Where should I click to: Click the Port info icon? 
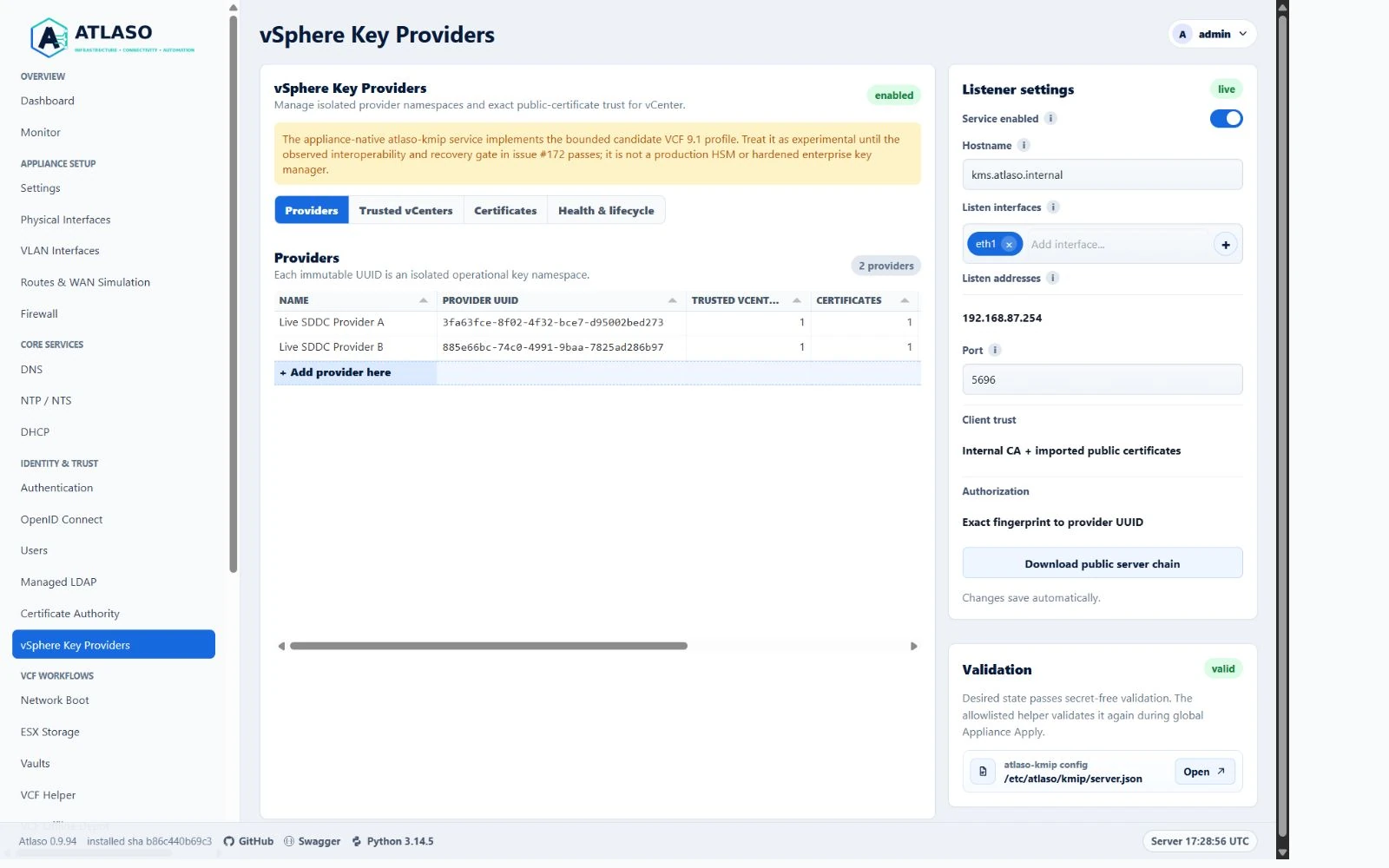[x=995, y=351]
